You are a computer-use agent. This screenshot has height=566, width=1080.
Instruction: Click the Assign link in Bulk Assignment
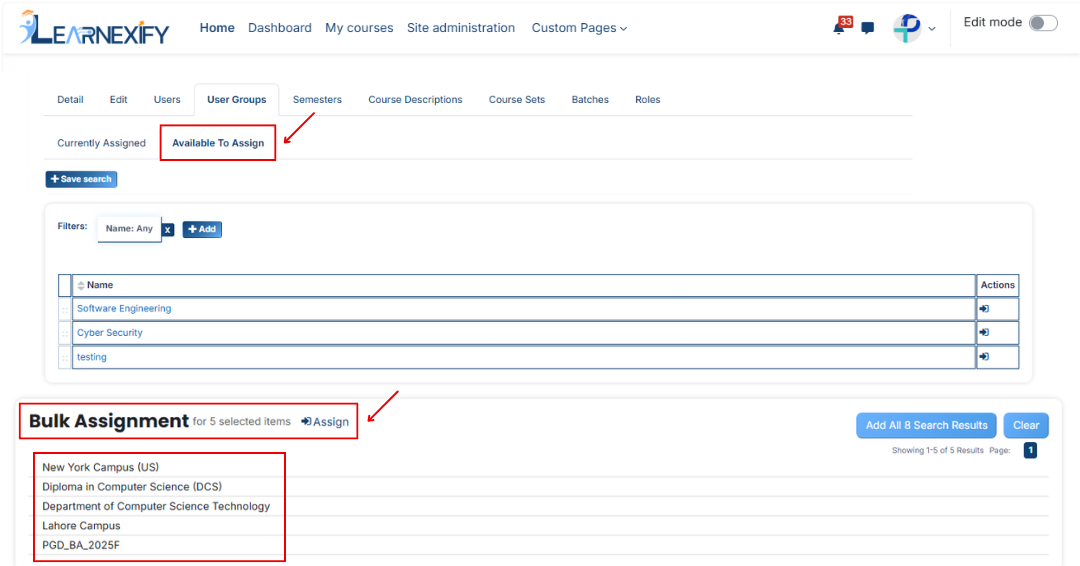pyautogui.click(x=325, y=421)
